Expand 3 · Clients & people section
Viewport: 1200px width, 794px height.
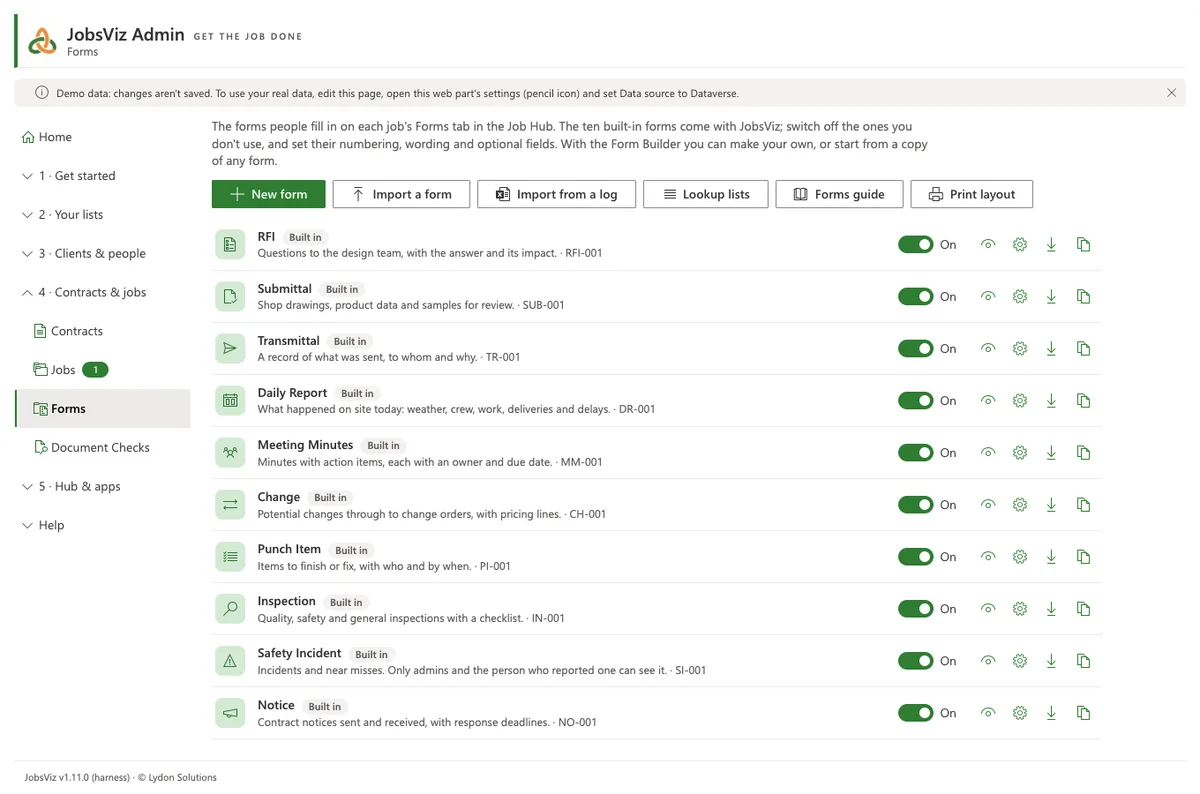(103, 254)
